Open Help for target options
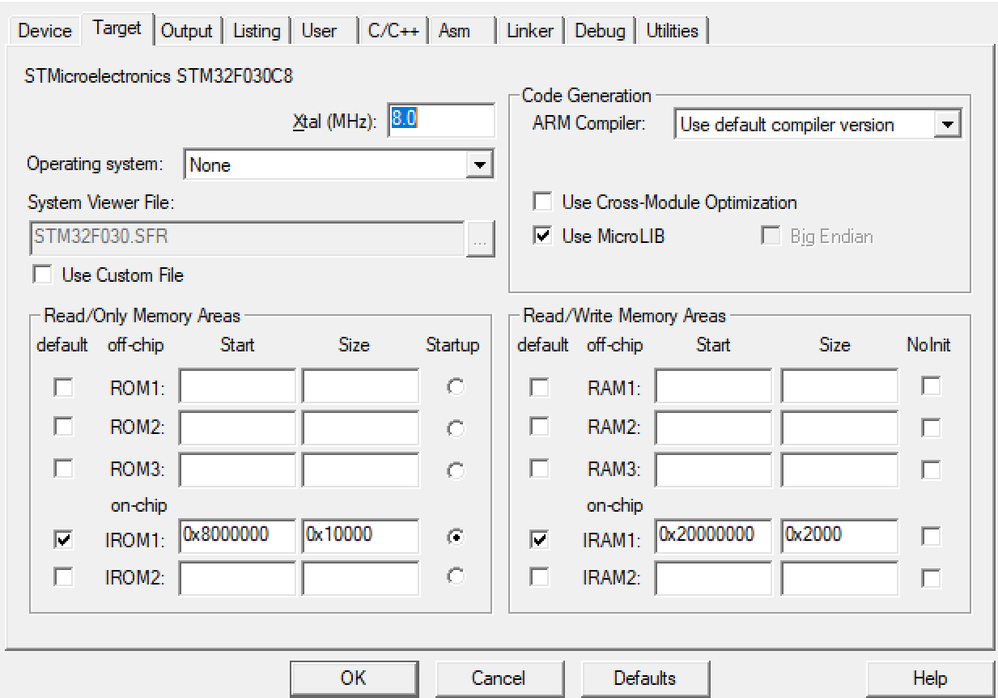Image resolution: width=998 pixels, height=698 pixels. [x=930, y=678]
